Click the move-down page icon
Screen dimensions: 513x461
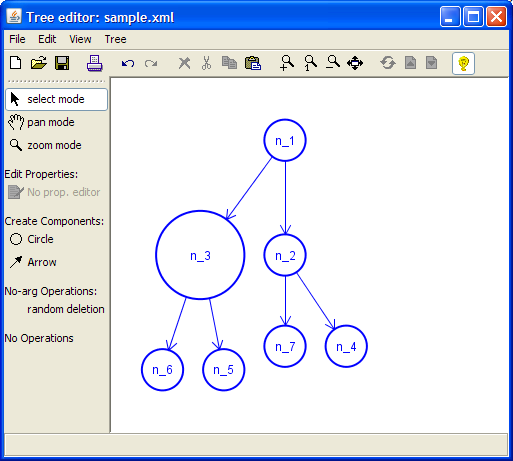tap(431, 63)
